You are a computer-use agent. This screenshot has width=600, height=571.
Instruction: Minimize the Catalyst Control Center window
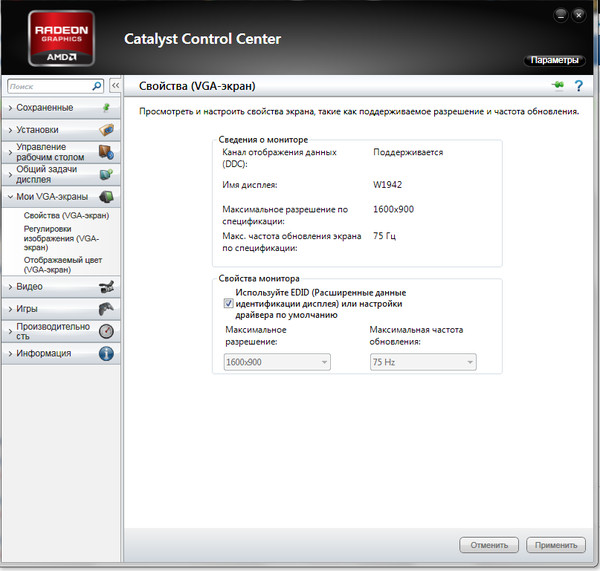[561, 15]
